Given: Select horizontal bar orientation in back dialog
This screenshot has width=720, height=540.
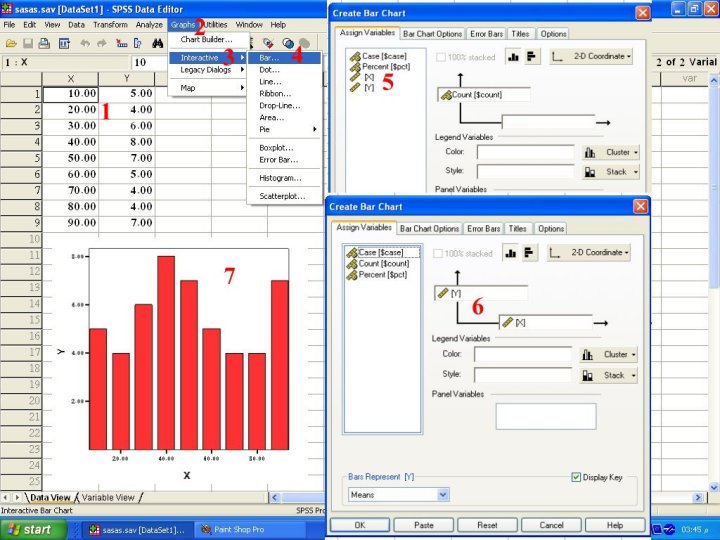Looking at the screenshot, I should (x=531, y=57).
